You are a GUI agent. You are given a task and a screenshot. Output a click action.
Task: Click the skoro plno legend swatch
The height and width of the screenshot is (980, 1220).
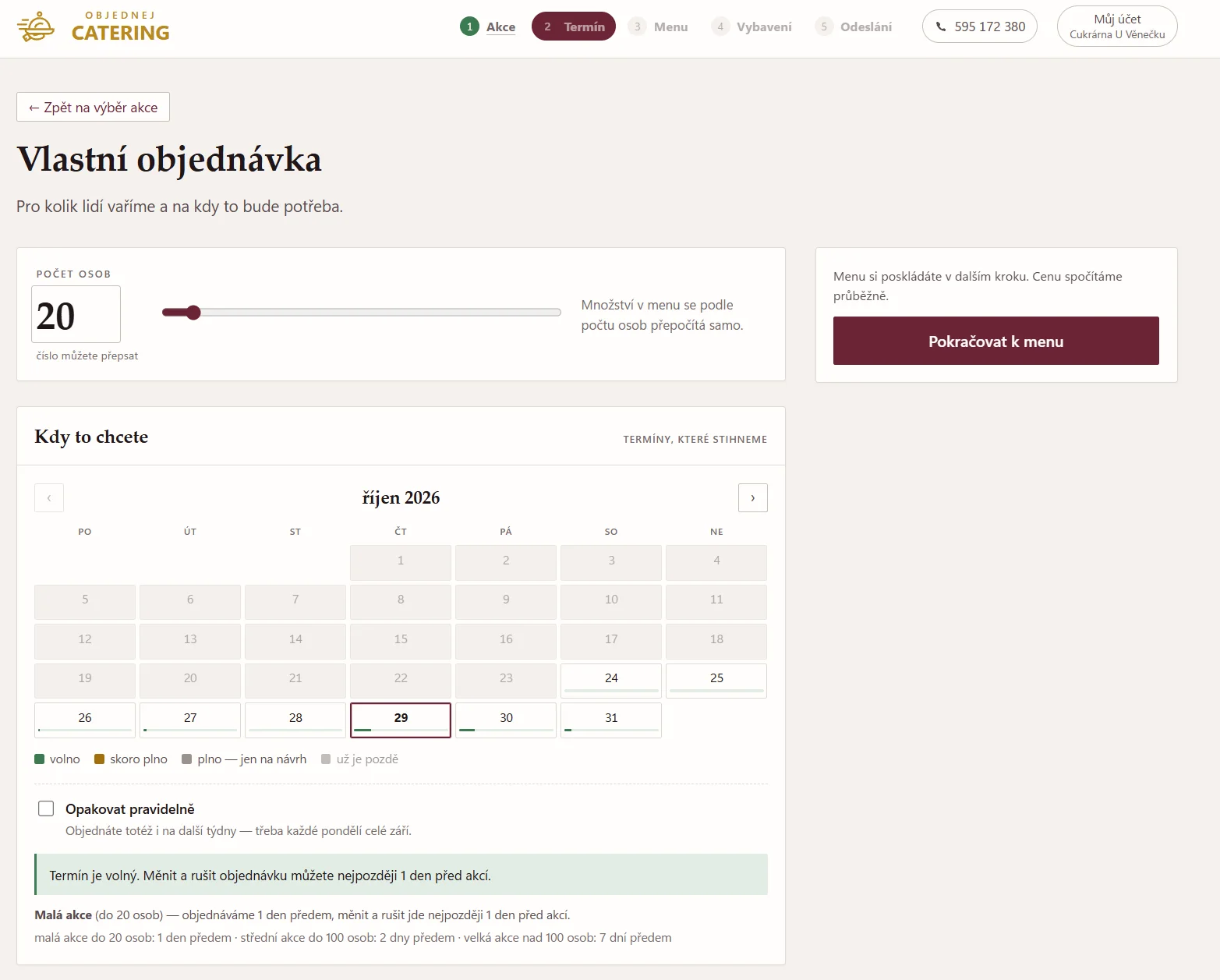[99, 759]
